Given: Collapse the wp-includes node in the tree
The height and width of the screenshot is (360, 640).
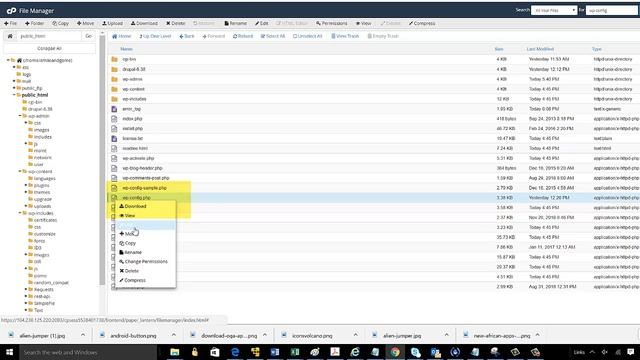Looking at the screenshot, I should tap(20, 213).
